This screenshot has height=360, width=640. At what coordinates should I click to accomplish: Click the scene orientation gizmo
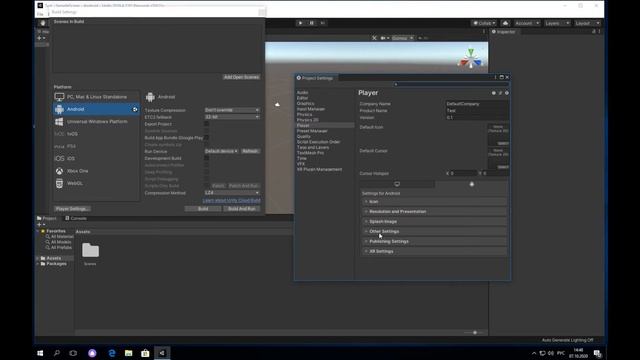pos(471,58)
